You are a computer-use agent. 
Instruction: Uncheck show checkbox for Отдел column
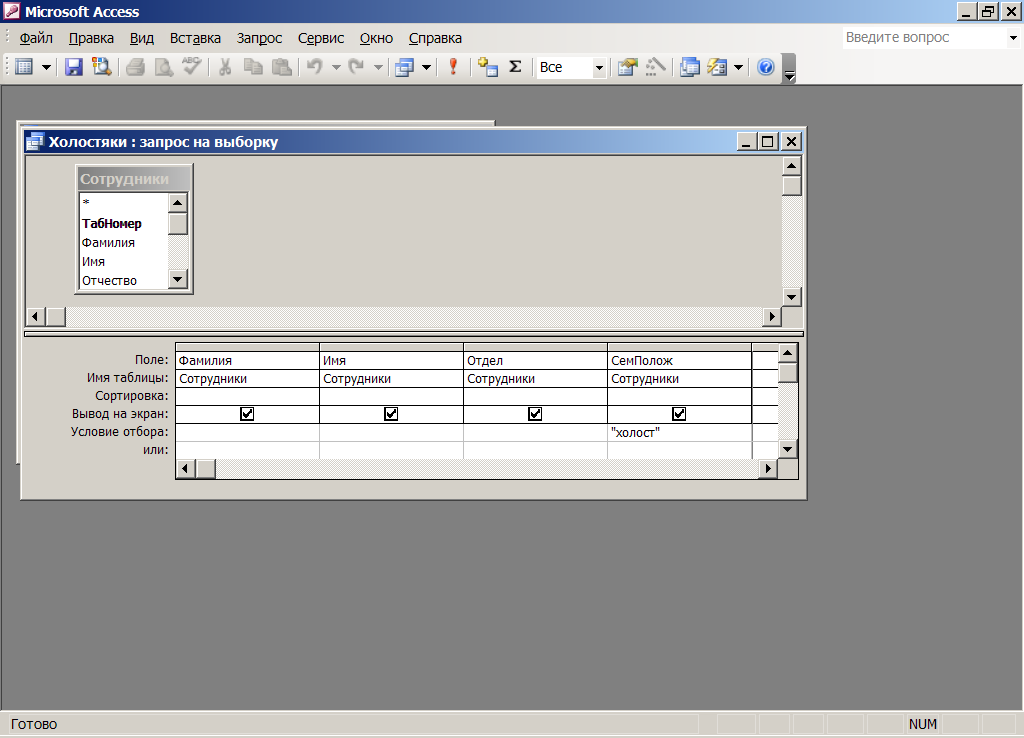point(535,413)
